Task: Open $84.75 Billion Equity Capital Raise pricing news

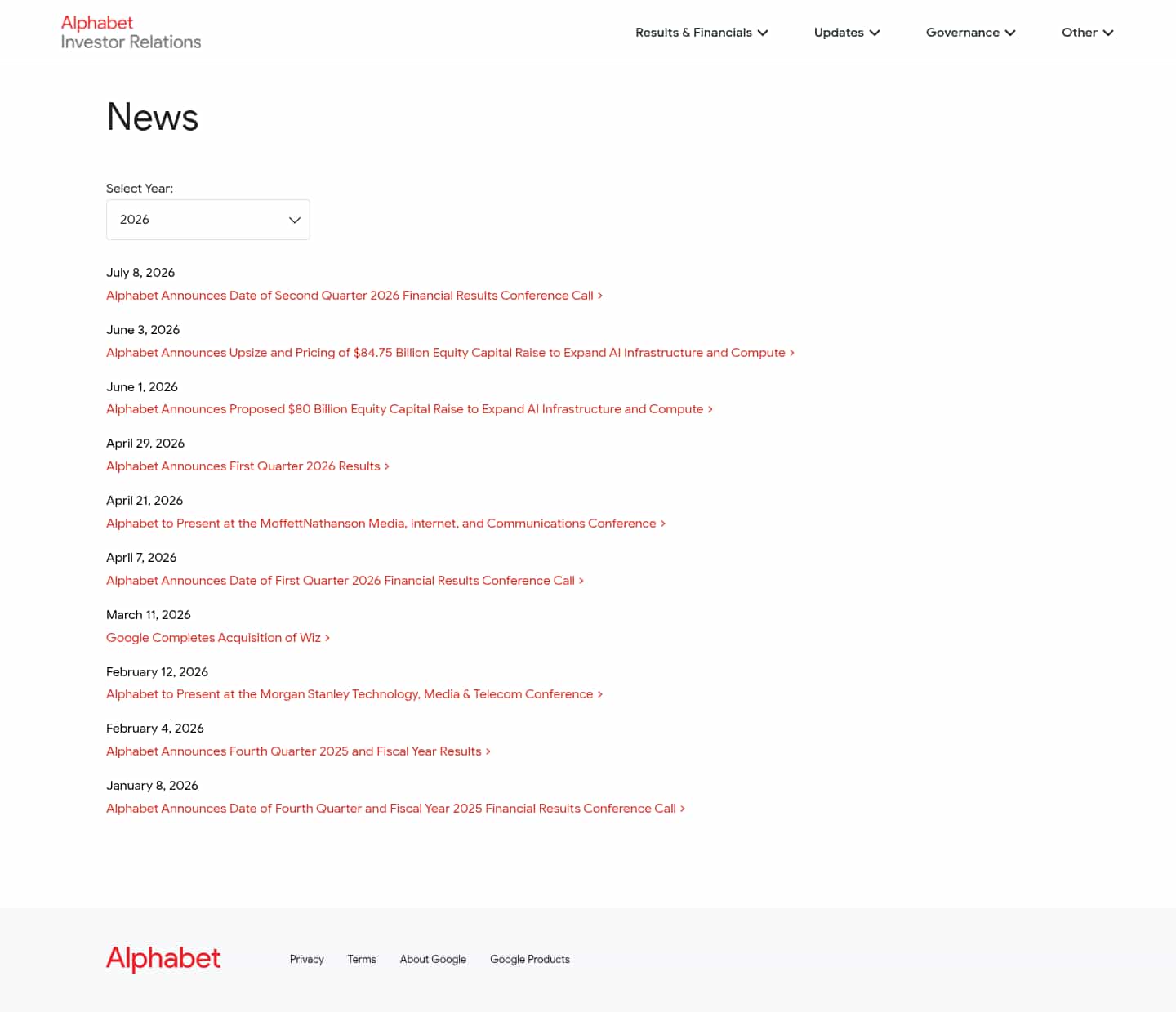Action: [450, 353]
